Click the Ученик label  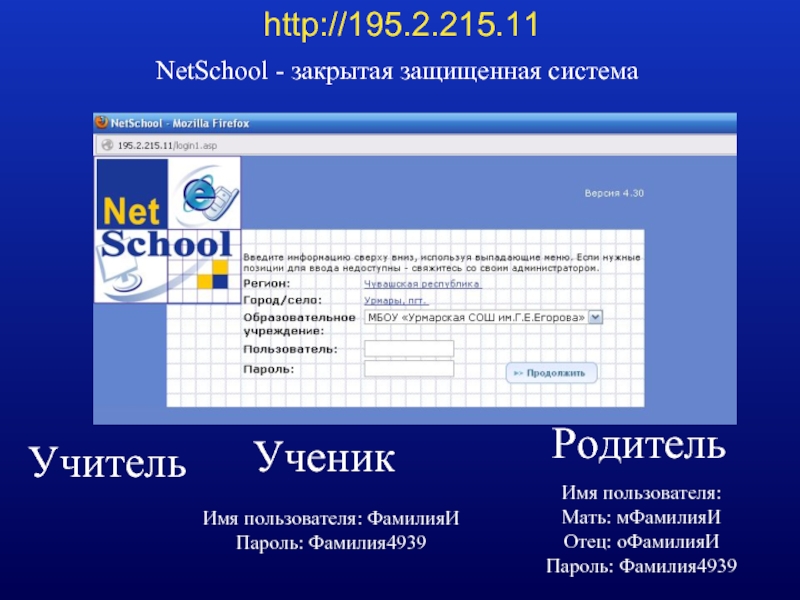[324, 457]
